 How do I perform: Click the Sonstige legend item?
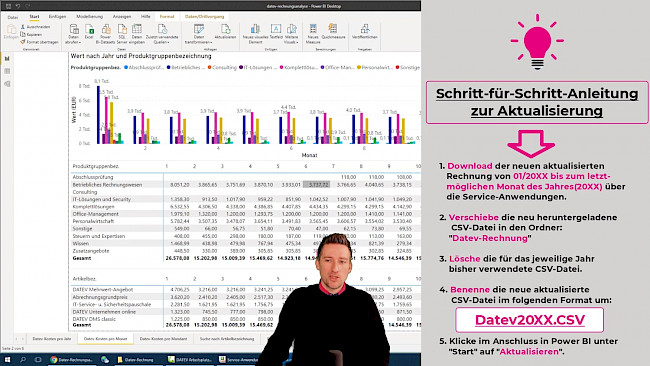407,67
